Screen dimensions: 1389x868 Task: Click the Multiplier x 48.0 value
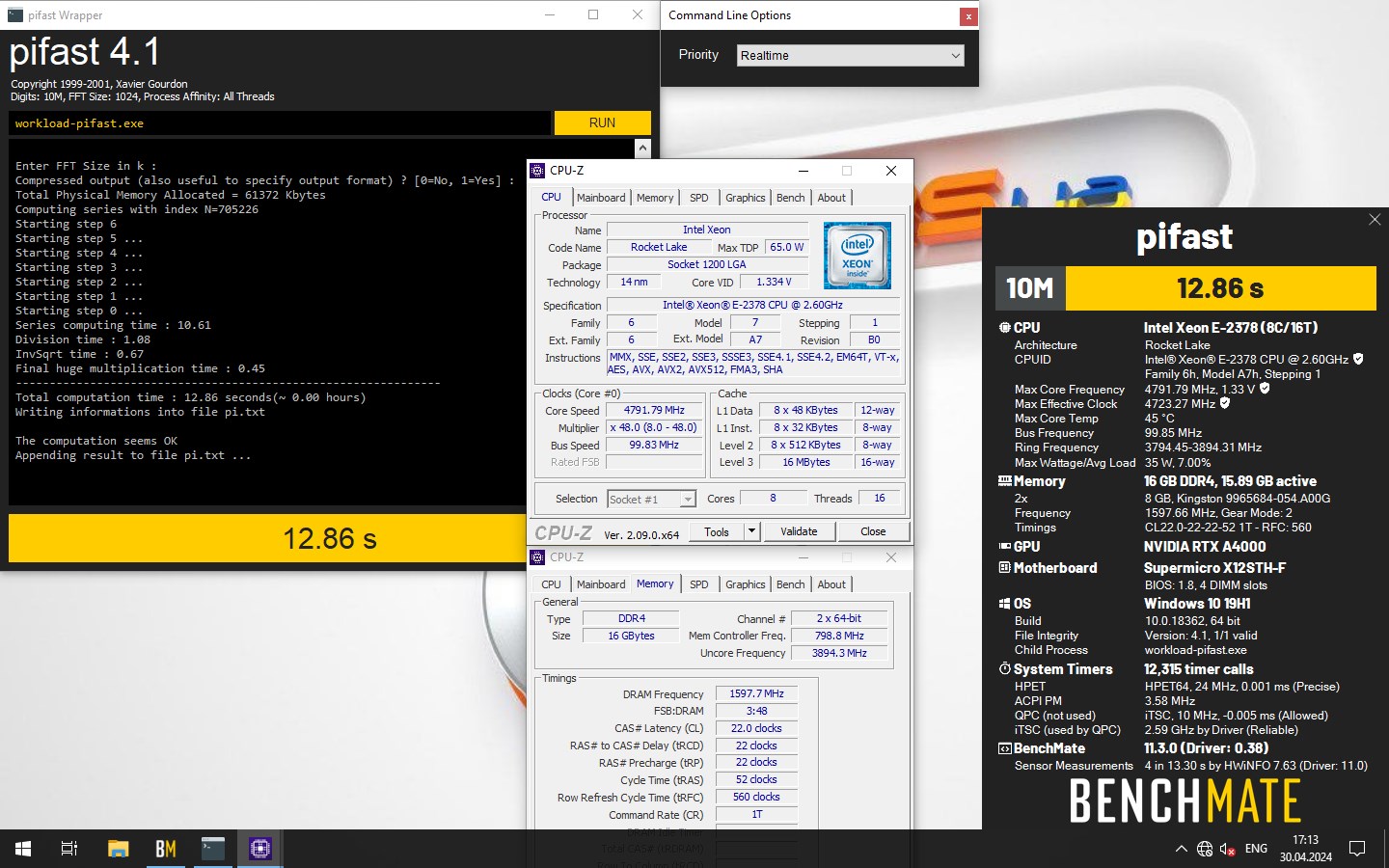click(x=654, y=427)
